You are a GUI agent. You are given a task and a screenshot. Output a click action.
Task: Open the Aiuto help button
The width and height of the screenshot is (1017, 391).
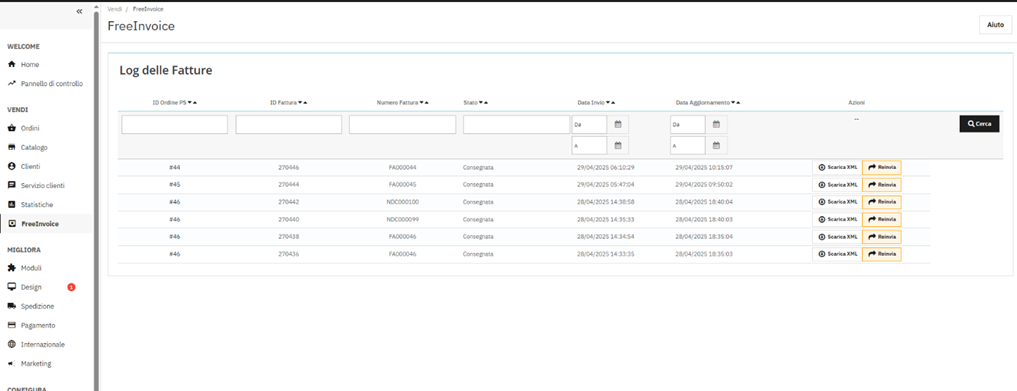995,25
